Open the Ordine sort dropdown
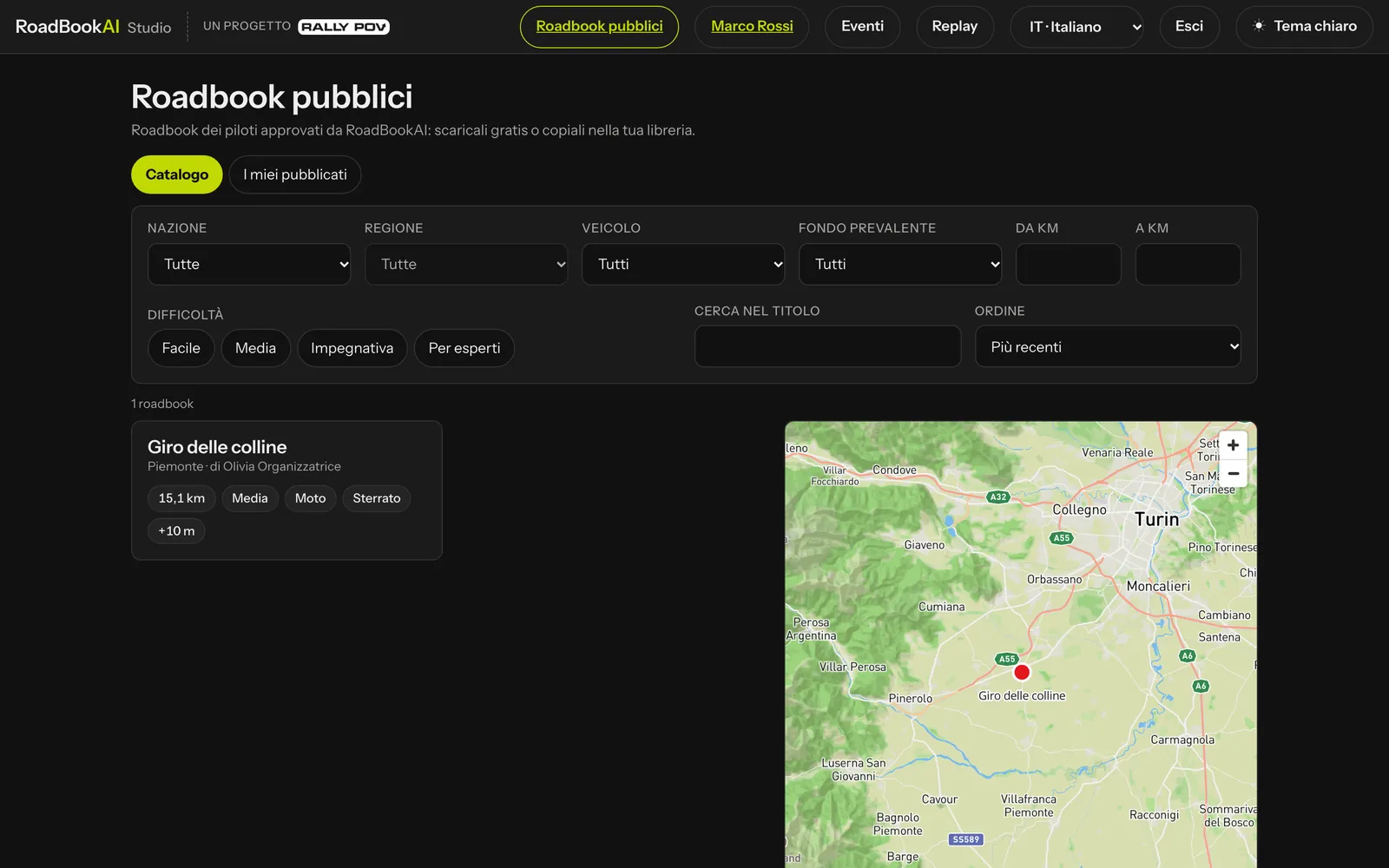1389x868 pixels. point(1108,346)
